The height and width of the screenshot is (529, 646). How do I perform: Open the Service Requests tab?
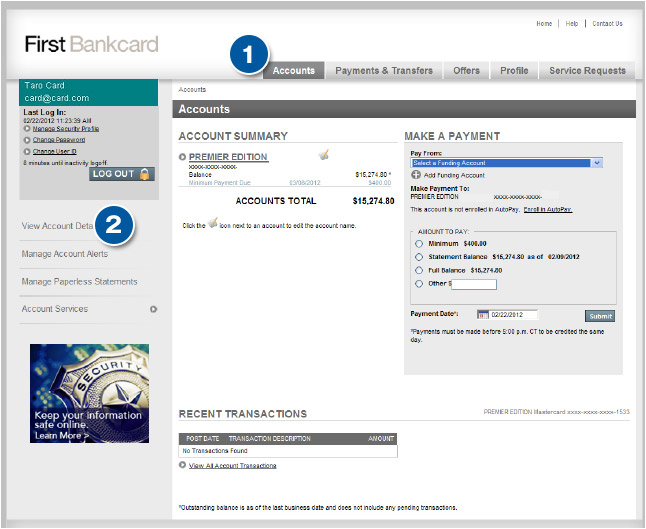click(x=587, y=70)
